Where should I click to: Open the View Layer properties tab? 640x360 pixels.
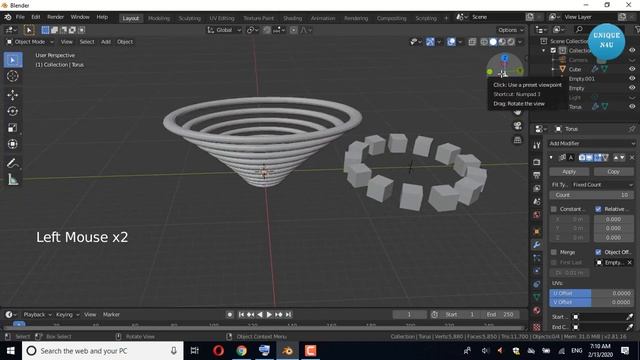pos(537,188)
